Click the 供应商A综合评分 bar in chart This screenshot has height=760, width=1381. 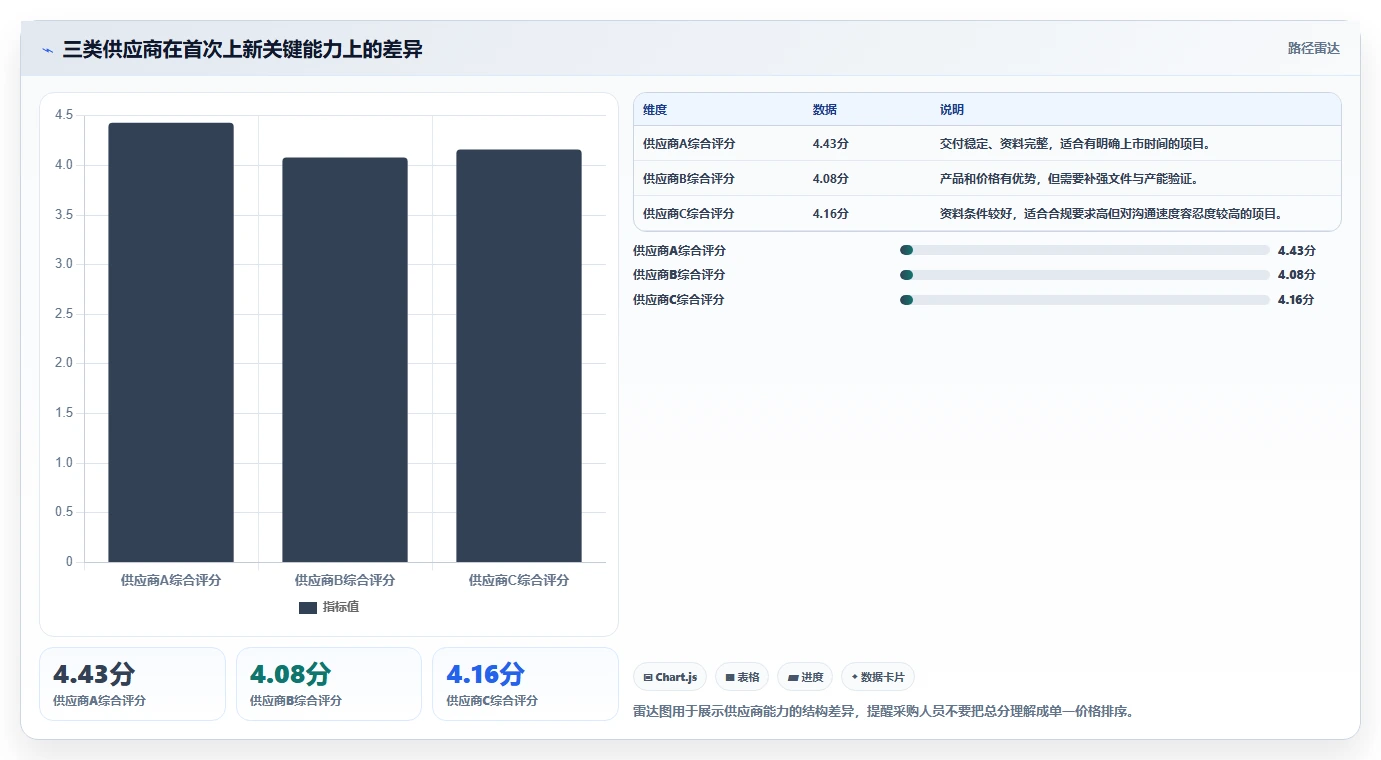(171, 342)
